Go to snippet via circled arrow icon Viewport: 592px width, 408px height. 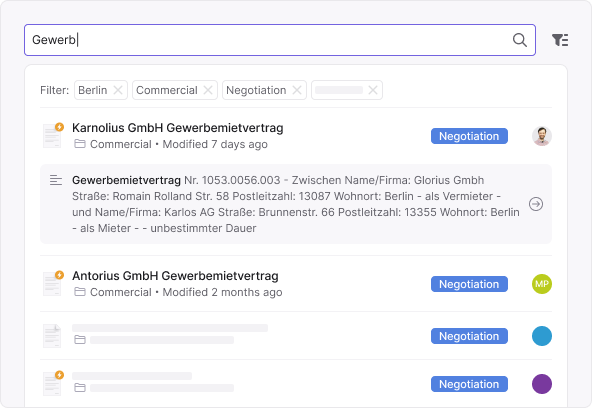536,204
